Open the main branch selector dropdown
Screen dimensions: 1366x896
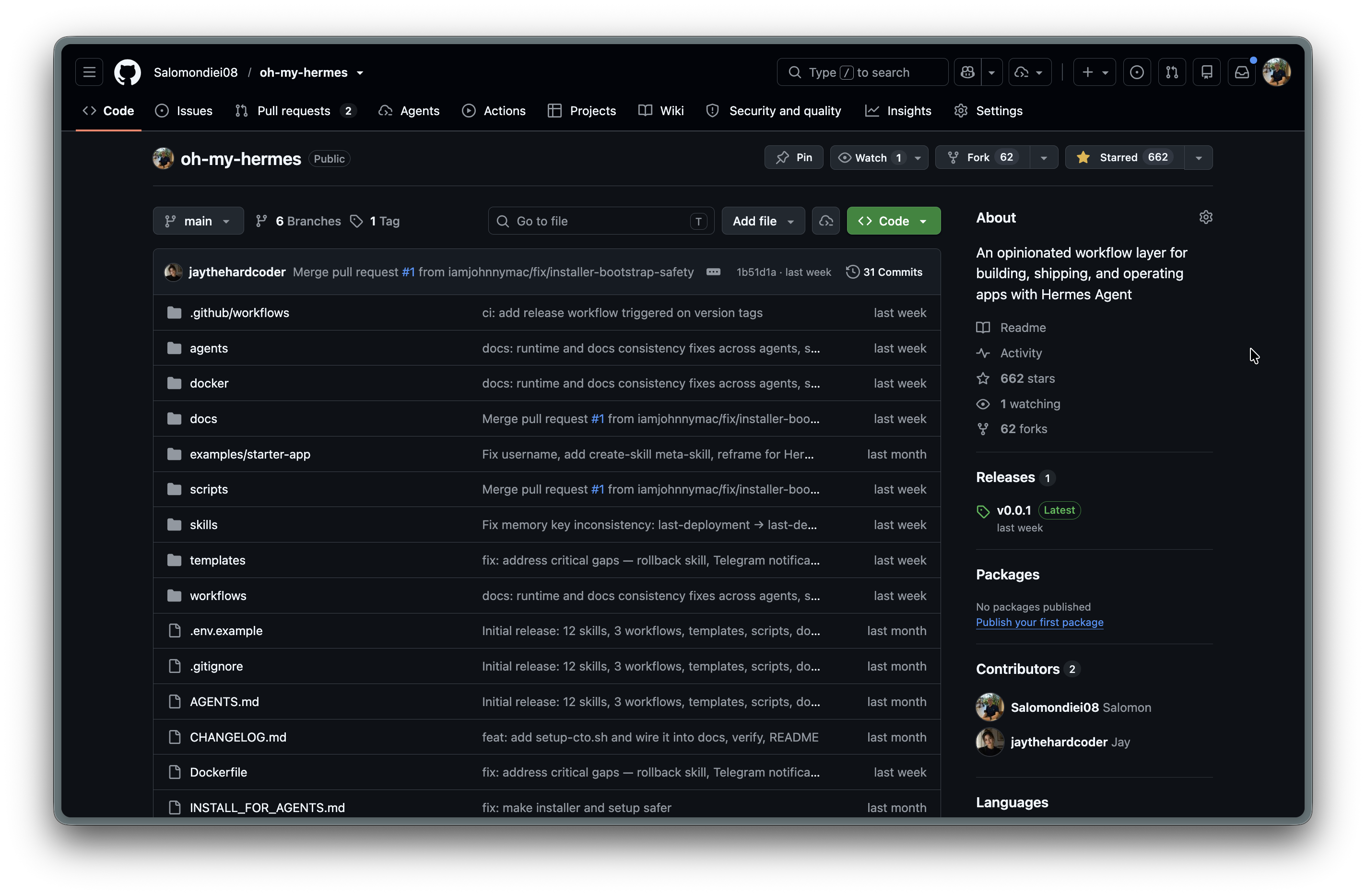pos(198,221)
